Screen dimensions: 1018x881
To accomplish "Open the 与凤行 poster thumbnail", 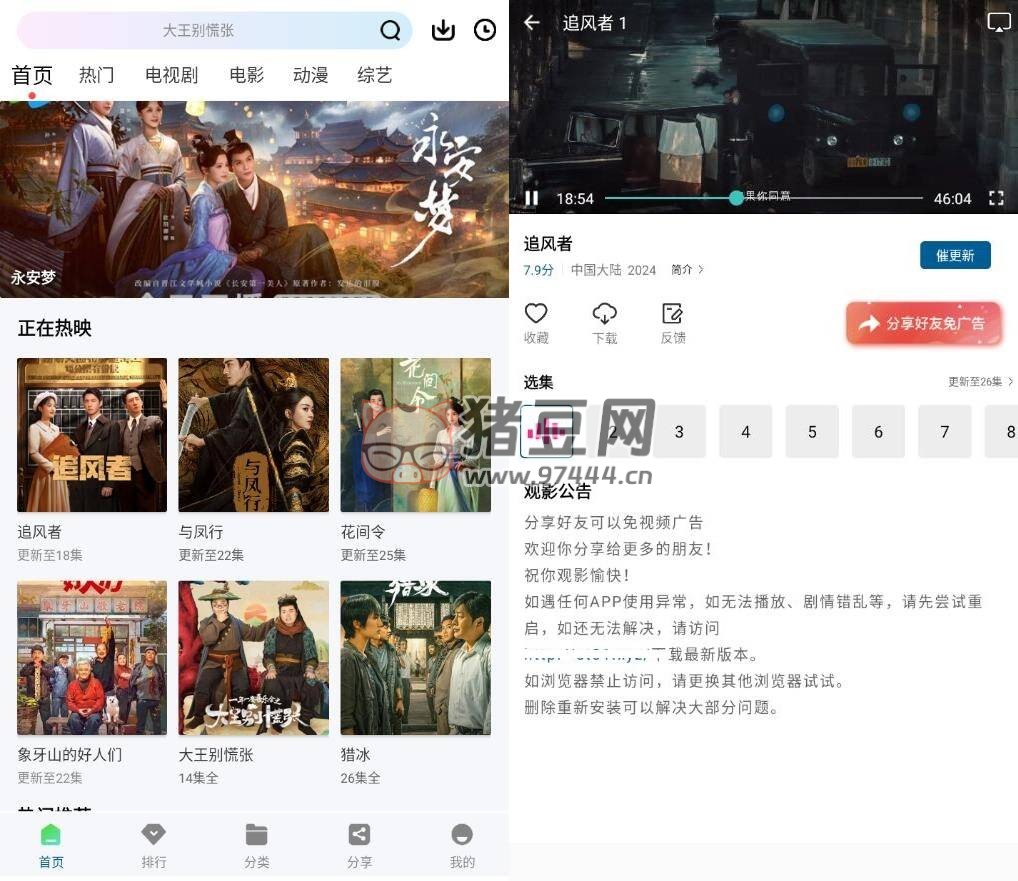I will [x=253, y=435].
